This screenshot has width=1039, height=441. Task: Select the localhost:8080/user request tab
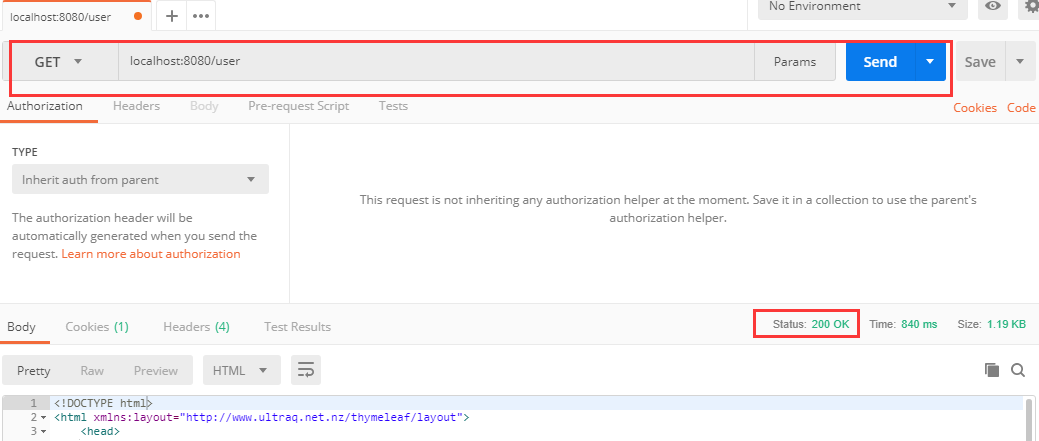coord(76,16)
